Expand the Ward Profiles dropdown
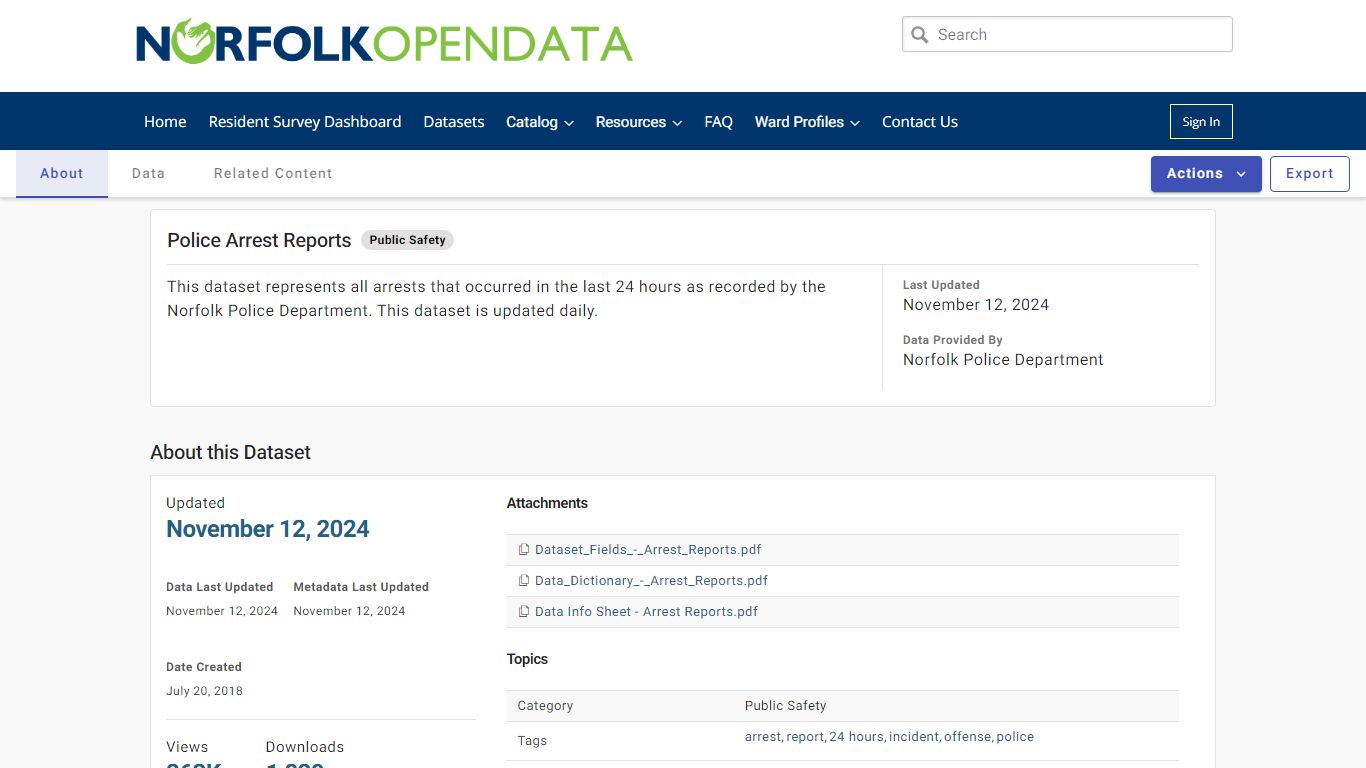Viewport: 1366px width, 768px height. tap(807, 122)
